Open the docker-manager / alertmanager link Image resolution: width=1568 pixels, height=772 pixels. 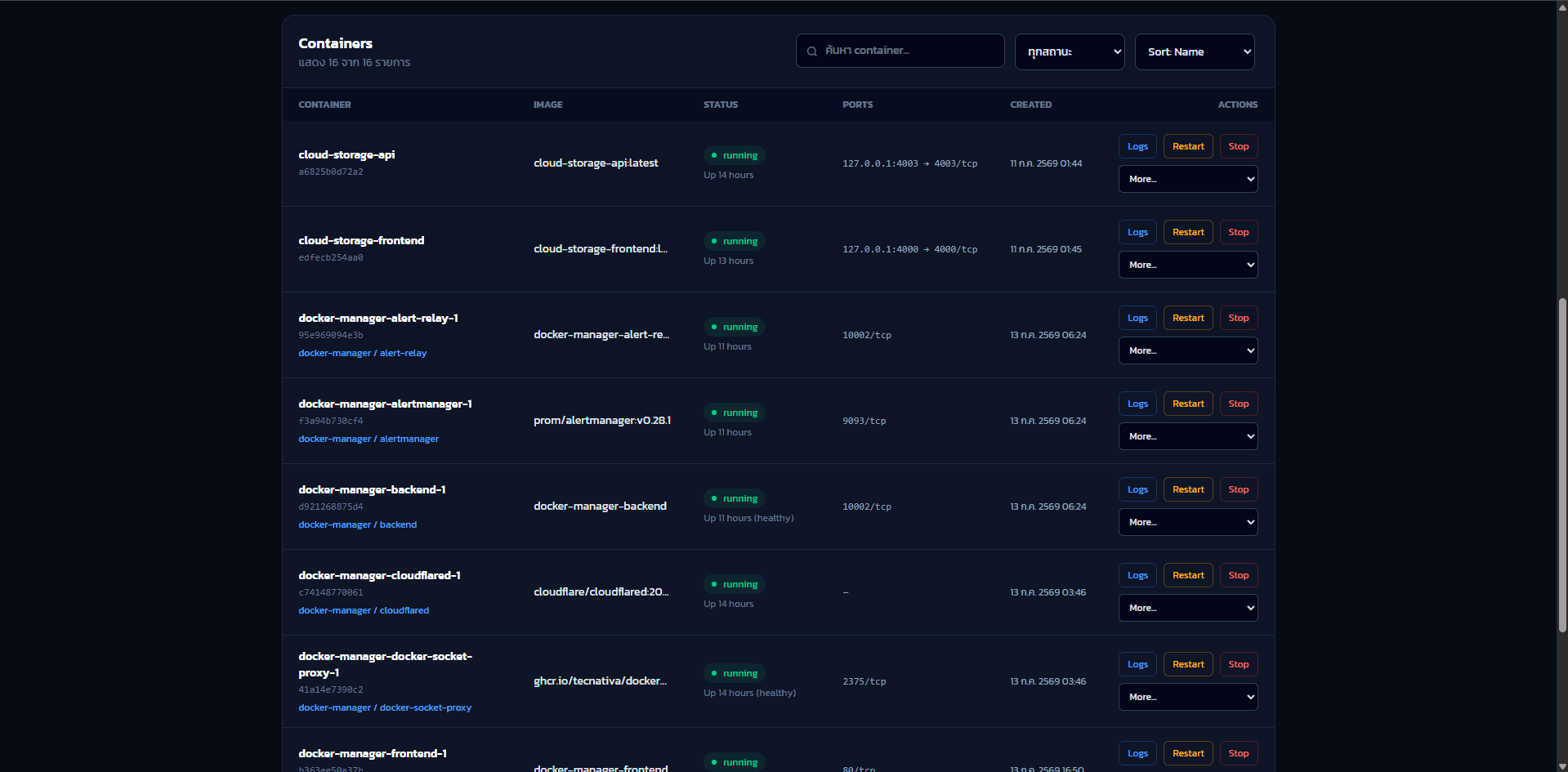click(369, 439)
